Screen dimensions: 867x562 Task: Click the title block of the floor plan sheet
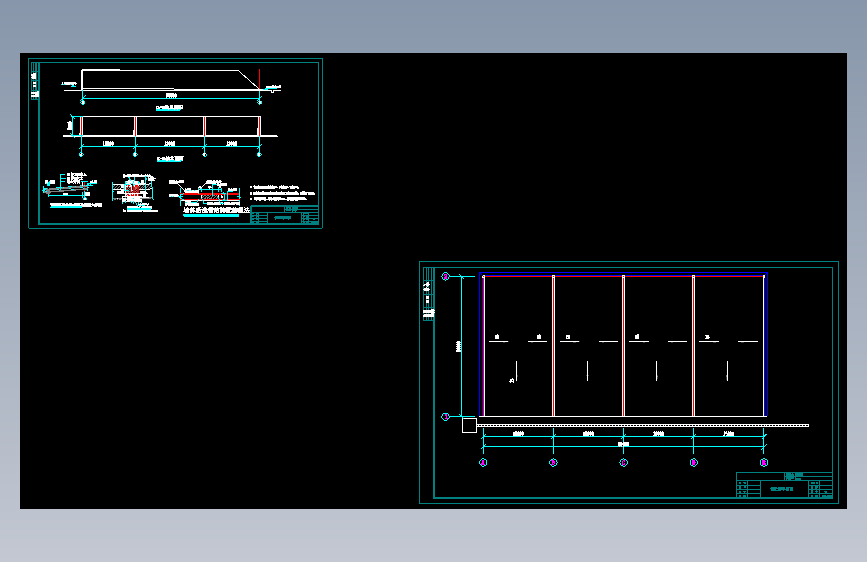click(x=784, y=485)
